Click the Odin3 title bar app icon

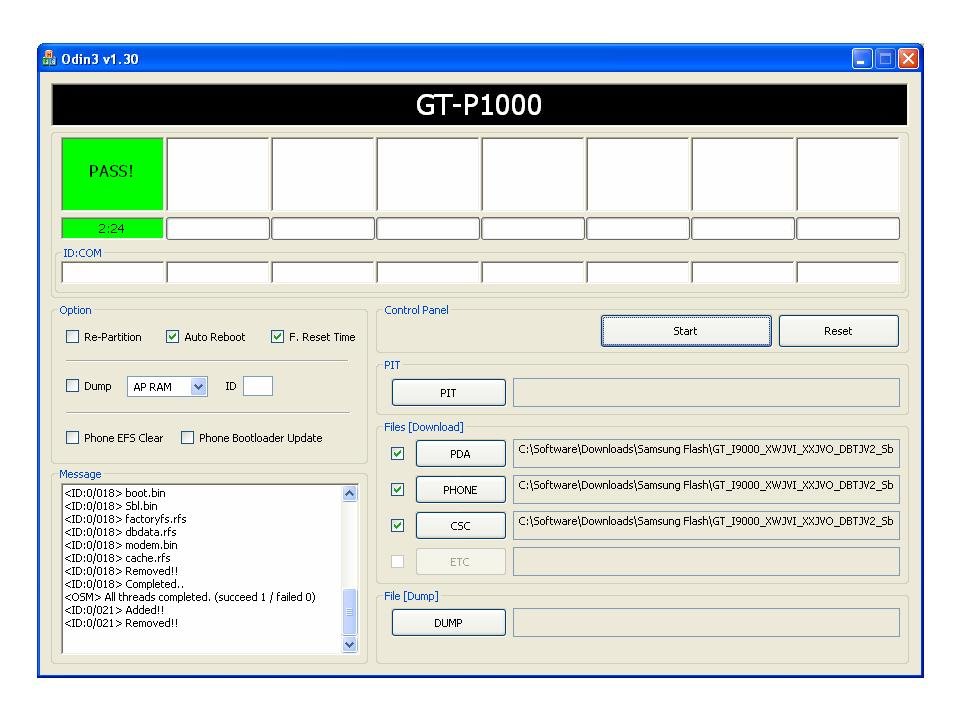pyautogui.click(x=49, y=59)
